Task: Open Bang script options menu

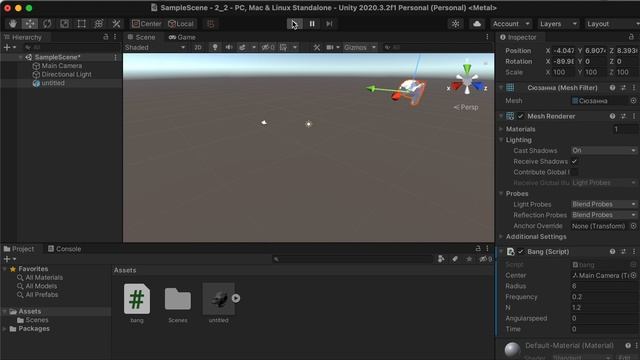Action: click(634, 252)
